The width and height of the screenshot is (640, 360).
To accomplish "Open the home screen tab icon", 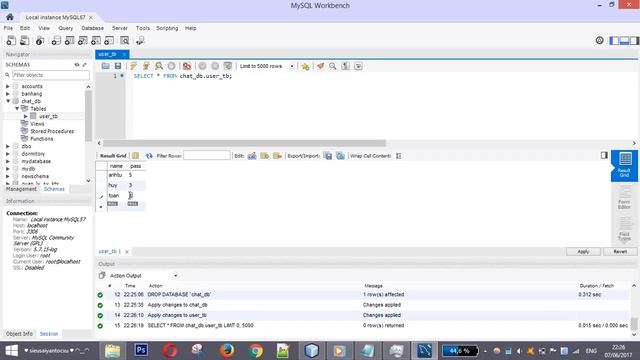I will point(10,17).
